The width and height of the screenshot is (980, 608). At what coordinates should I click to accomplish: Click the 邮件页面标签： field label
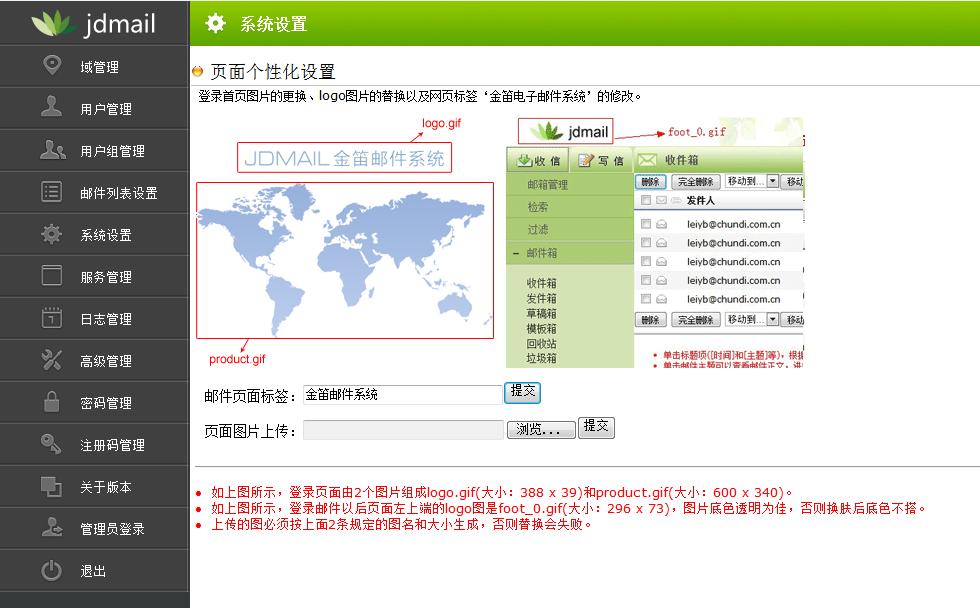(x=250, y=396)
